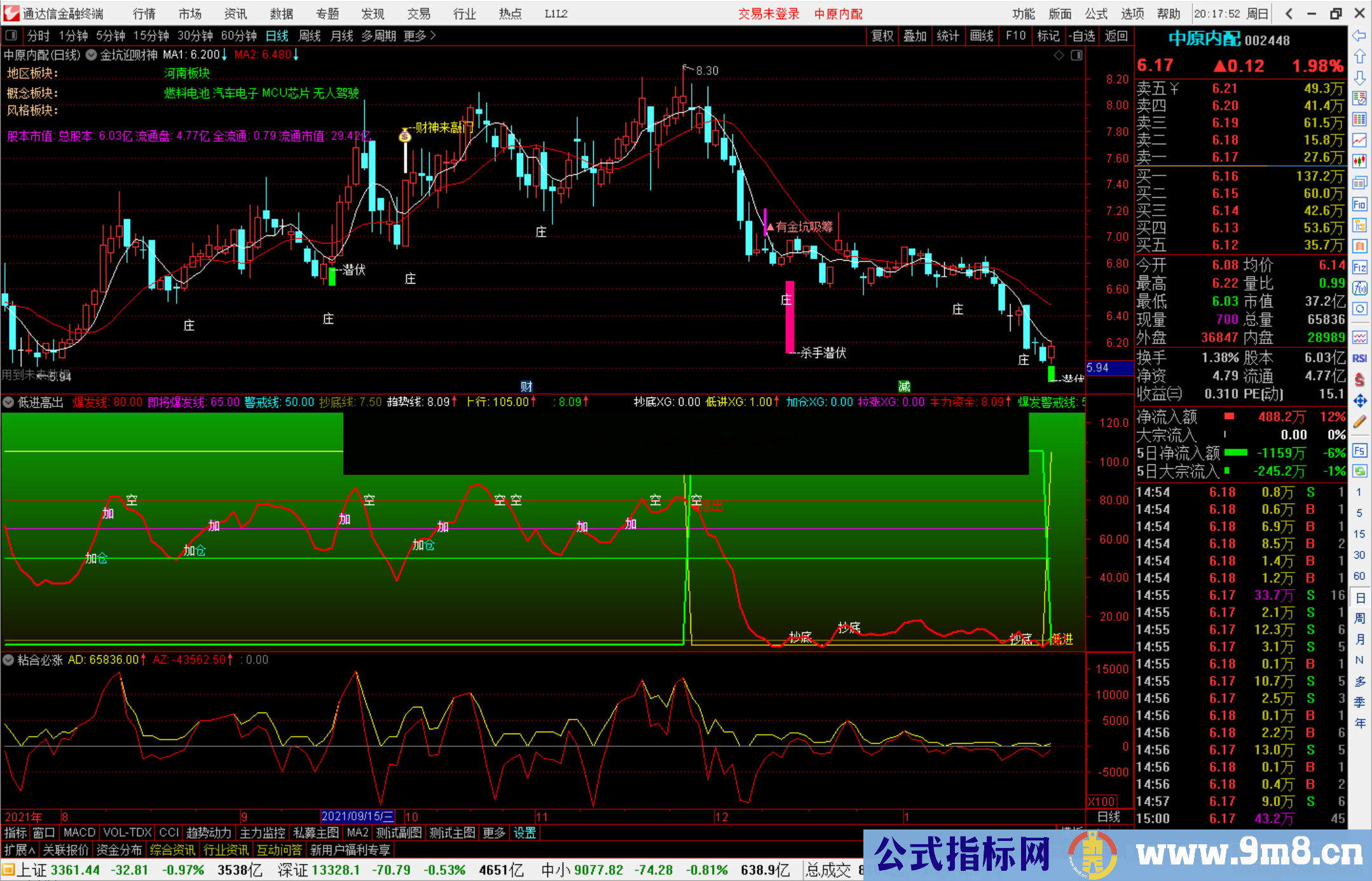Click the f(x) formula sidebar icon
Image resolution: width=1372 pixels, height=881 pixels.
[x=1359, y=288]
